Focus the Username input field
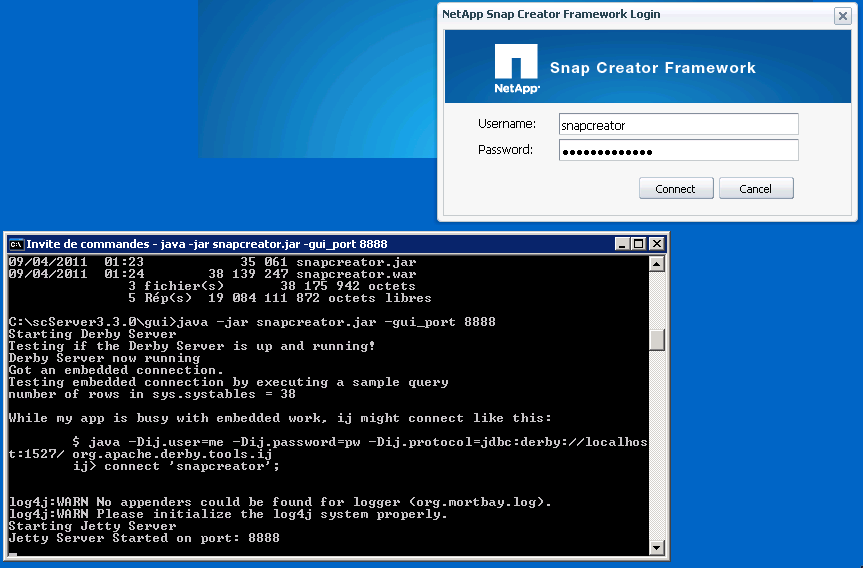This screenshot has height=568, width=863. tap(678, 124)
